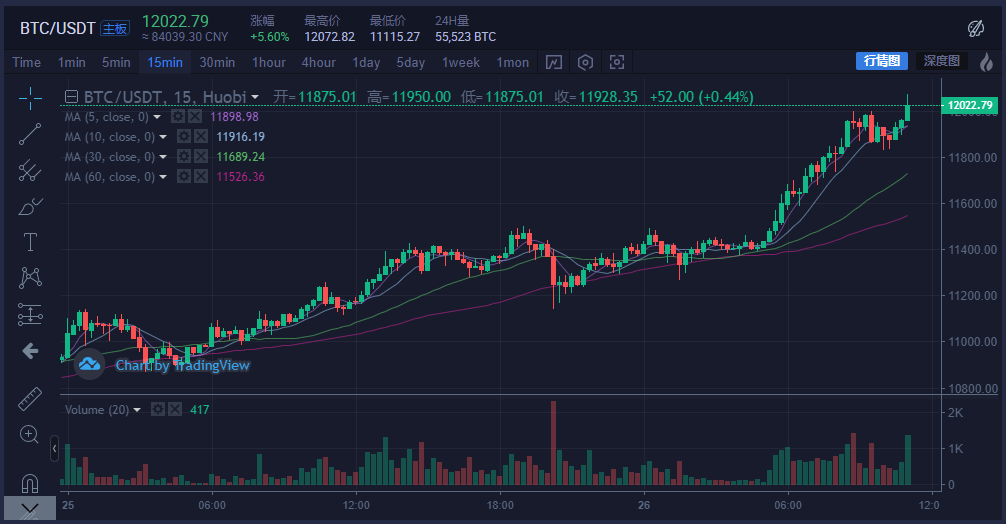Screen dimensions: 1006x524
Task: Enter fullscreen chart mode
Action: click(x=617, y=62)
